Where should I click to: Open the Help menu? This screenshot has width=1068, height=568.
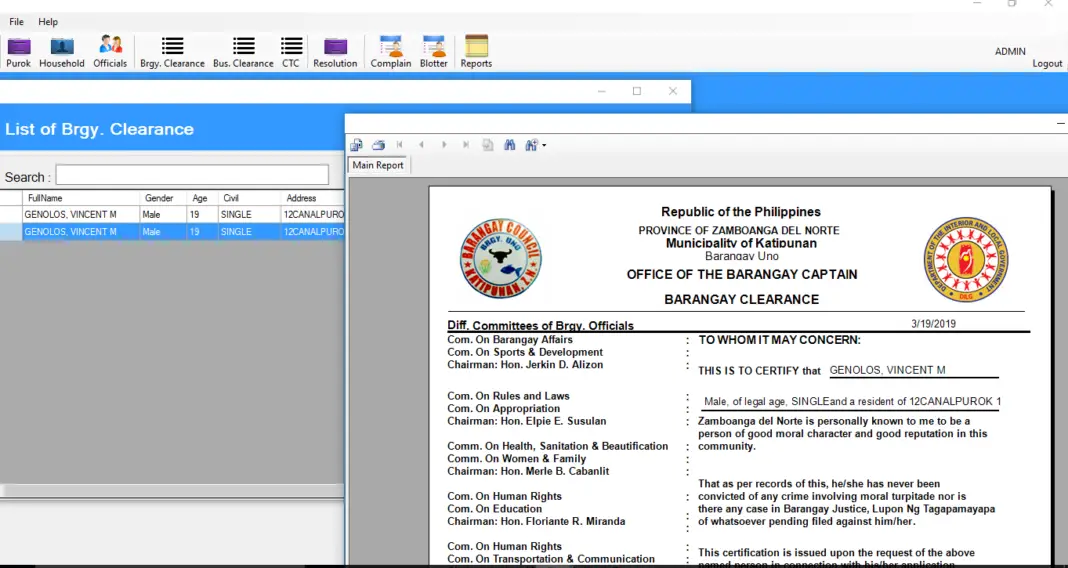click(48, 22)
